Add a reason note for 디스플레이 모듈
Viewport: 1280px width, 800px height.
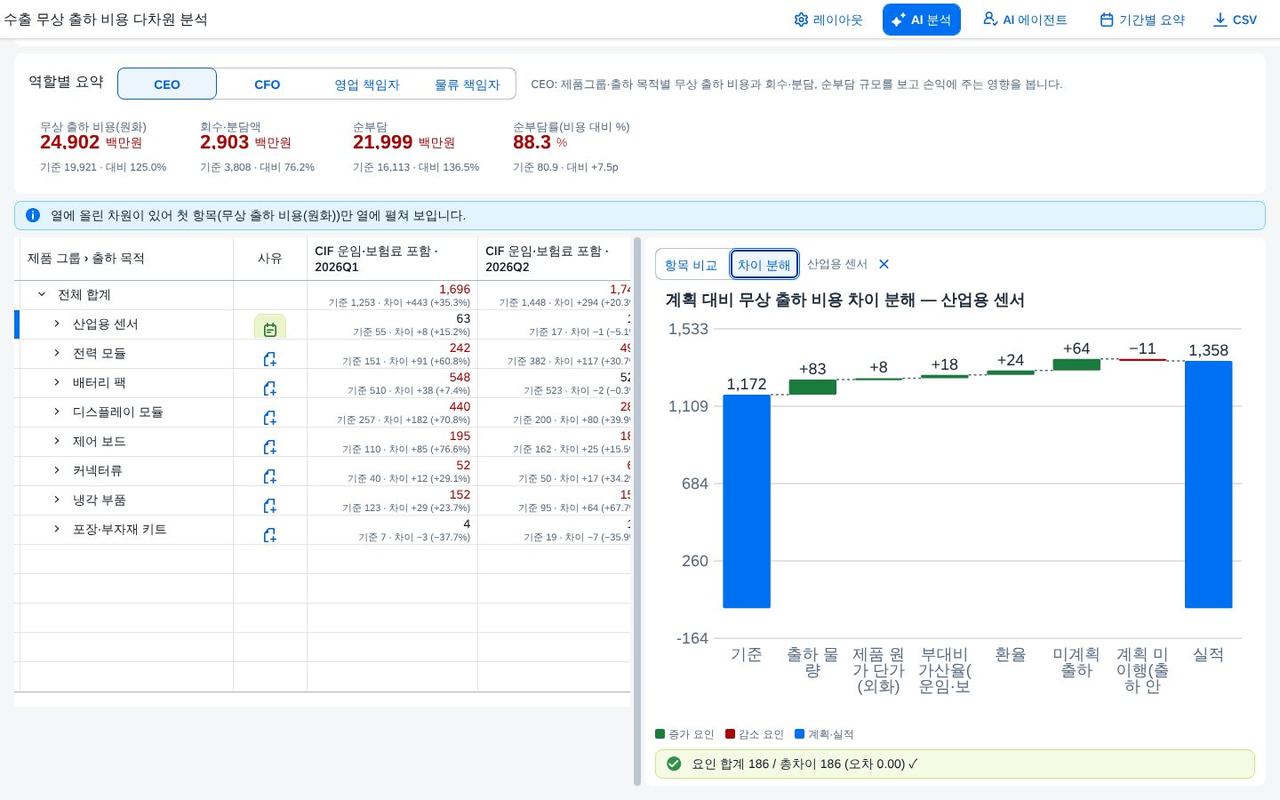pyautogui.click(x=270, y=417)
